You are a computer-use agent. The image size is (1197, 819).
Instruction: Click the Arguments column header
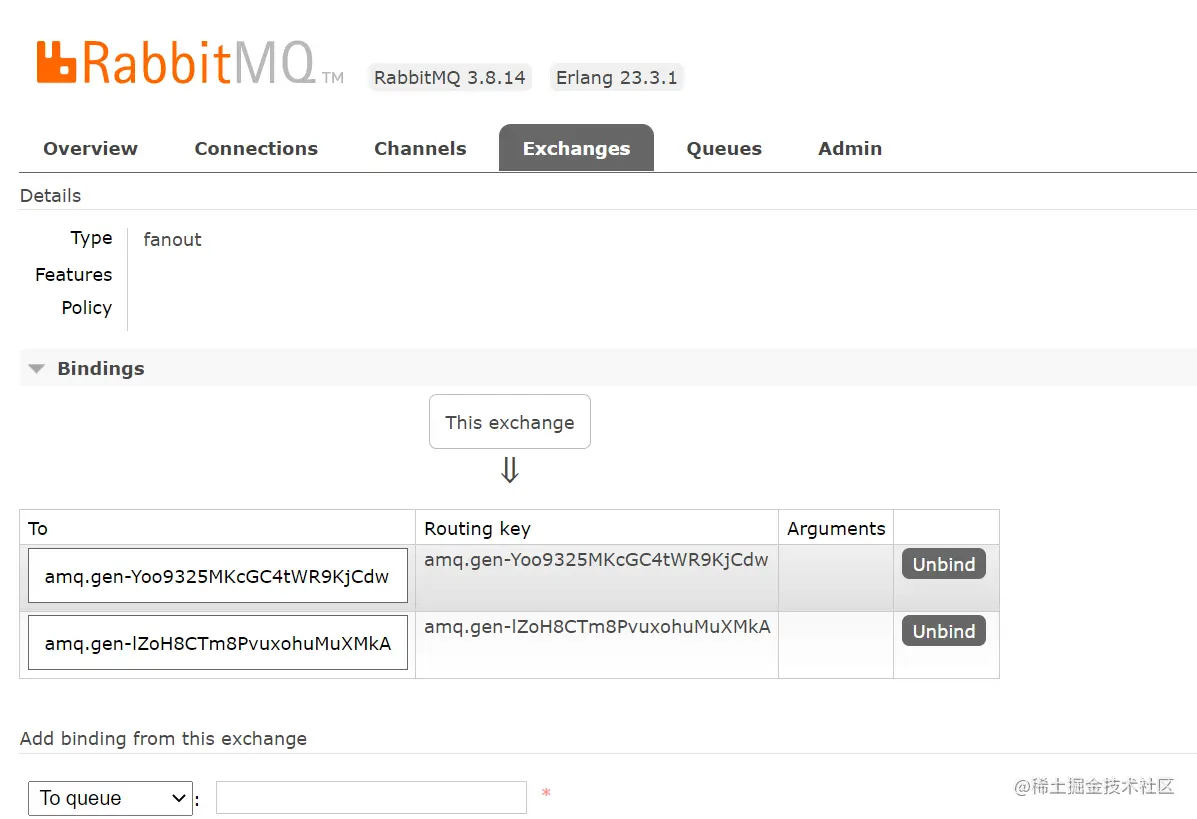point(836,528)
